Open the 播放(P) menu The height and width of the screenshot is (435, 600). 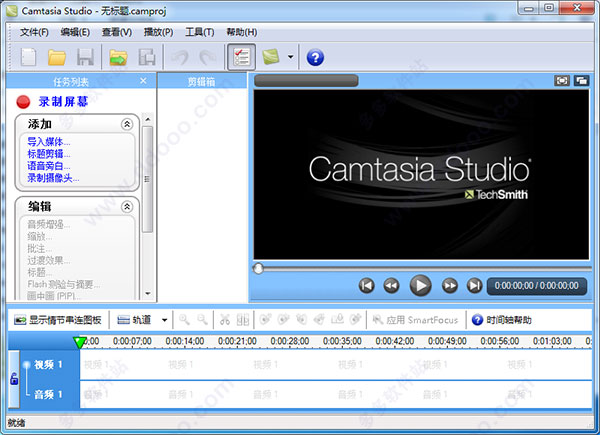(x=158, y=32)
